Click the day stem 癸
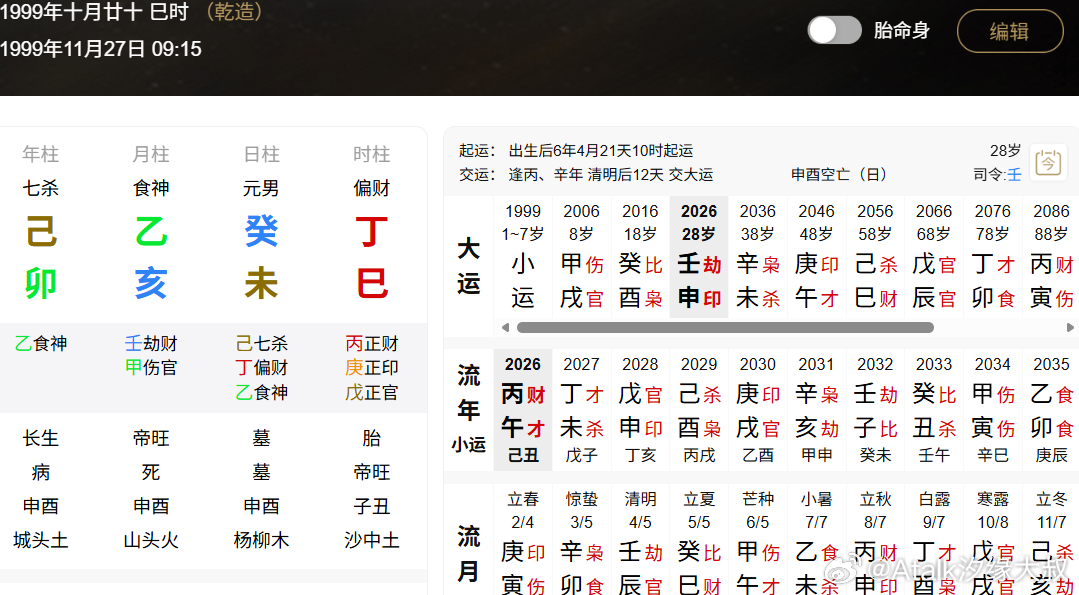The width and height of the screenshot is (1079, 595). (261, 232)
